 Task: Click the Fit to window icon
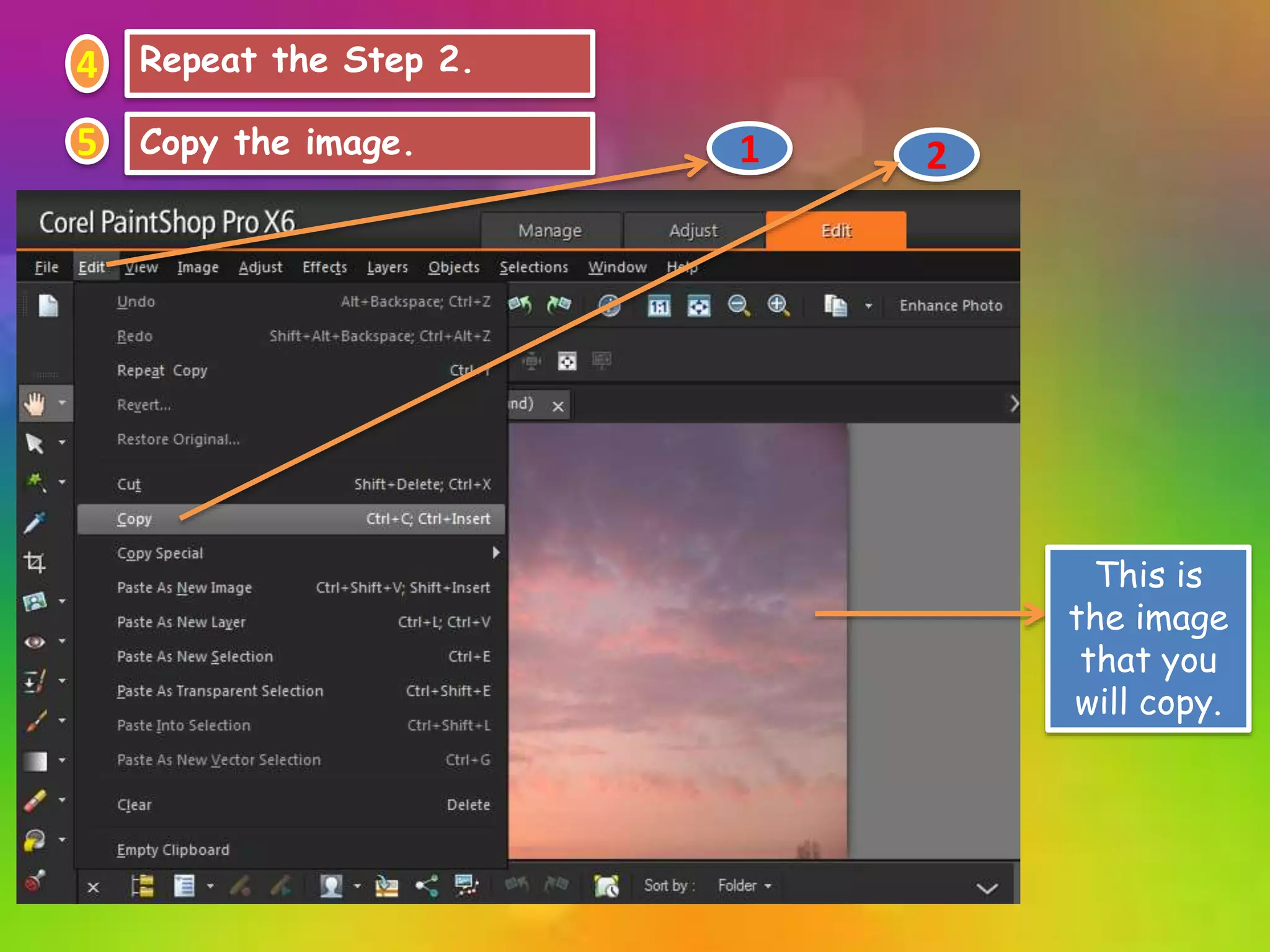pyautogui.click(x=698, y=306)
